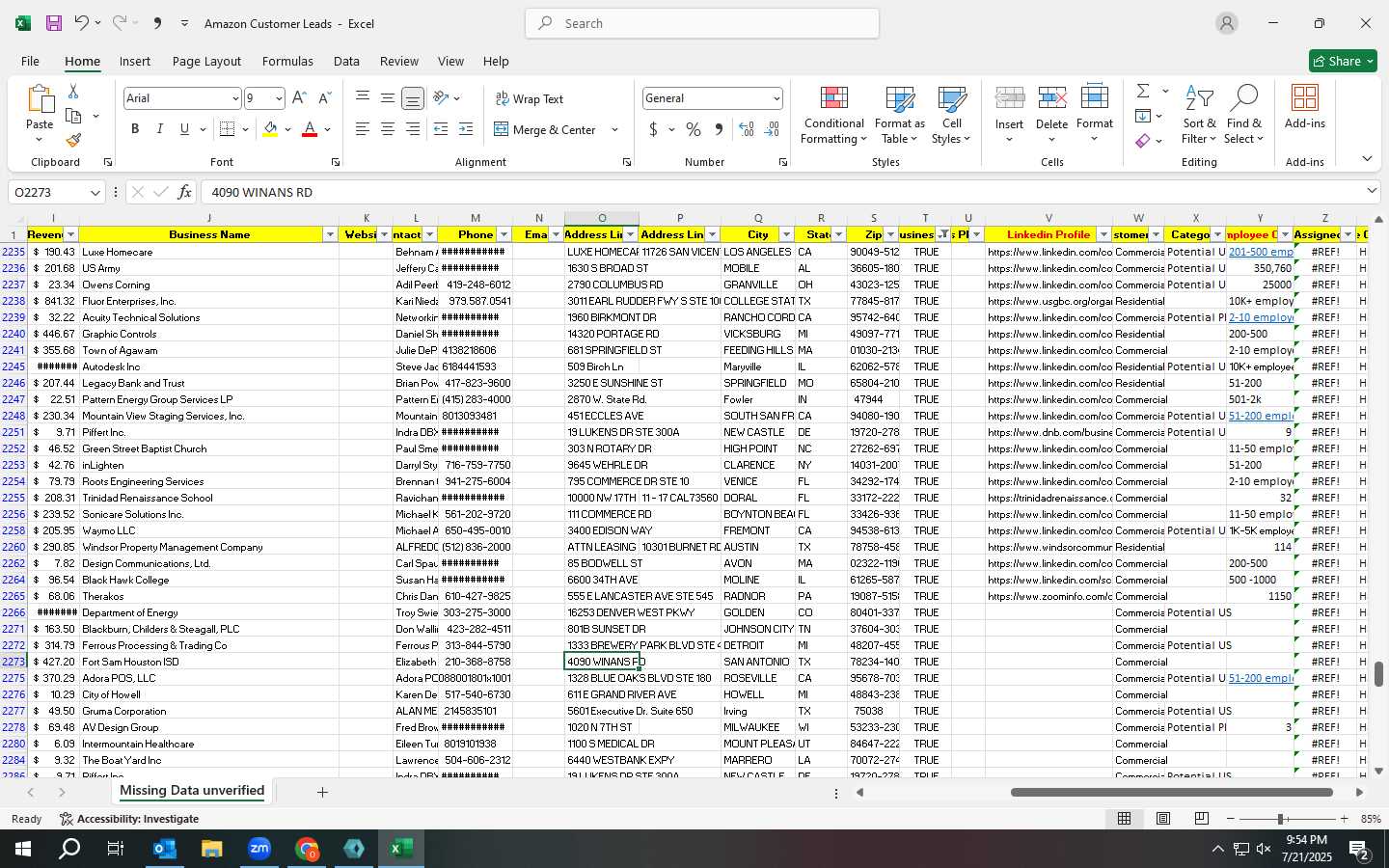Click Sort & Filter button
1389x868 pixels.
pyautogui.click(x=1199, y=115)
